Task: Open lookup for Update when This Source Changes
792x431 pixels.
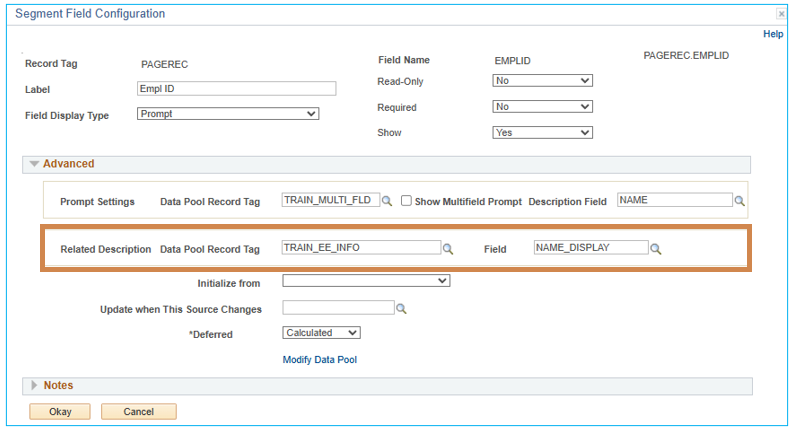Action: pyautogui.click(x=401, y=308)
